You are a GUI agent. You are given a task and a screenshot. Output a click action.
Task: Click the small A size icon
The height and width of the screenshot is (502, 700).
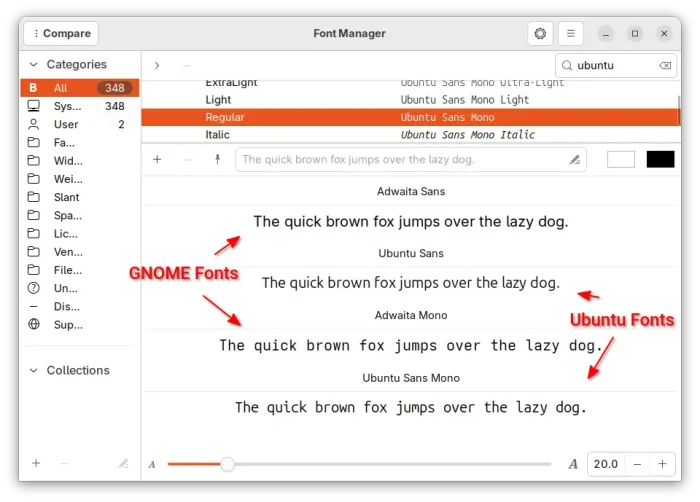152,464
